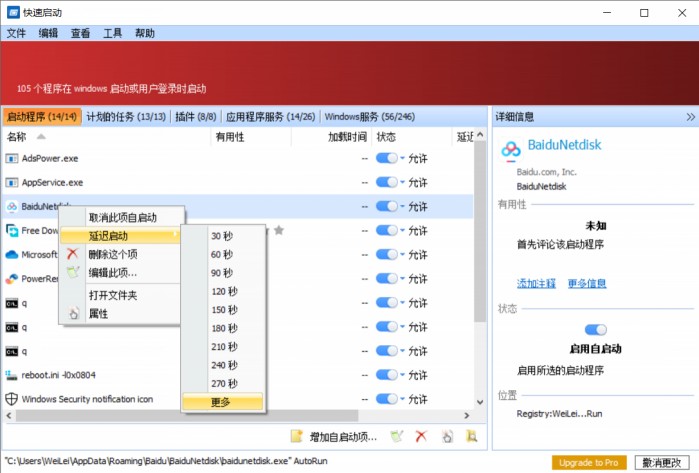Click the properties hand icon in bottom toolbar
This screenshot has width=699, height=473.
(447, 437)
